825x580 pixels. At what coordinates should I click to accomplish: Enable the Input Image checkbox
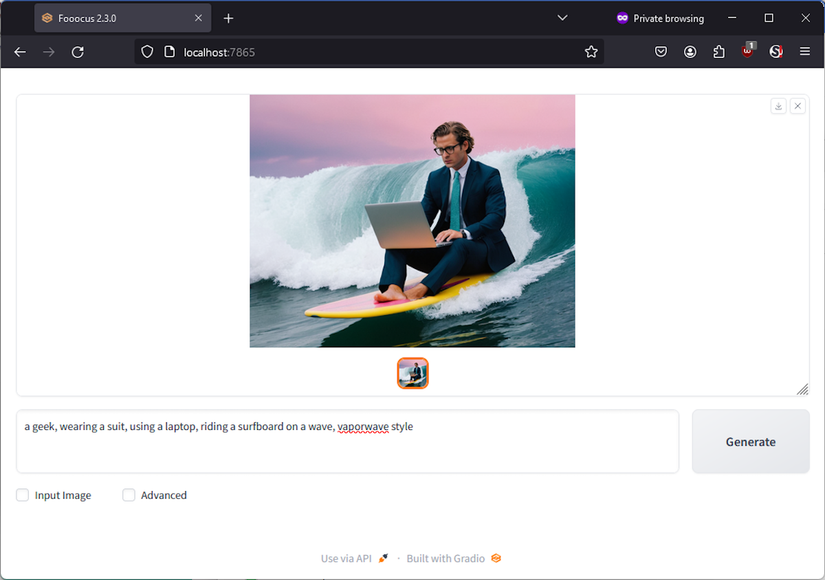pyautogui.click(x=22, y=495)
